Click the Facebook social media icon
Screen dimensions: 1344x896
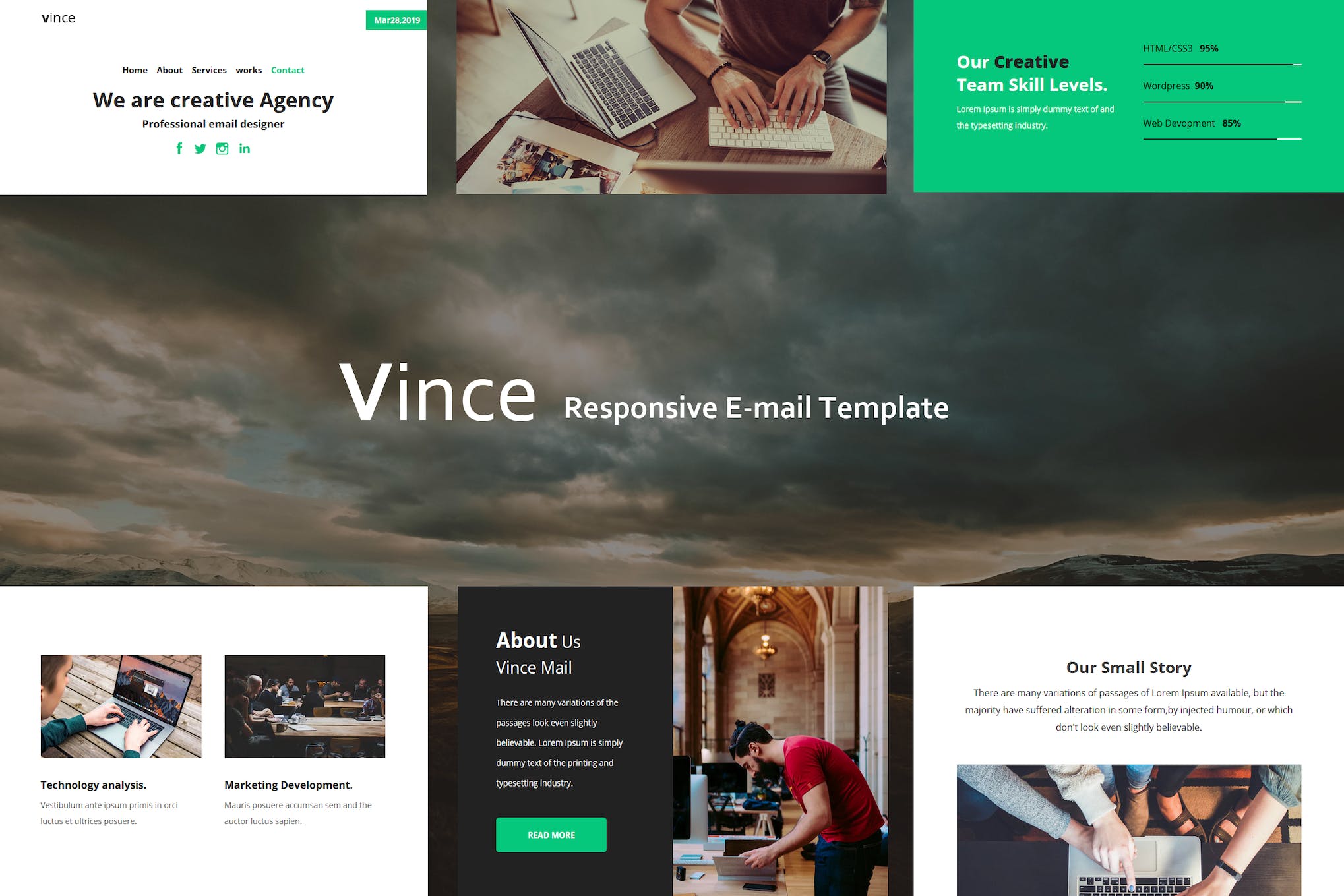pos(177,148)
